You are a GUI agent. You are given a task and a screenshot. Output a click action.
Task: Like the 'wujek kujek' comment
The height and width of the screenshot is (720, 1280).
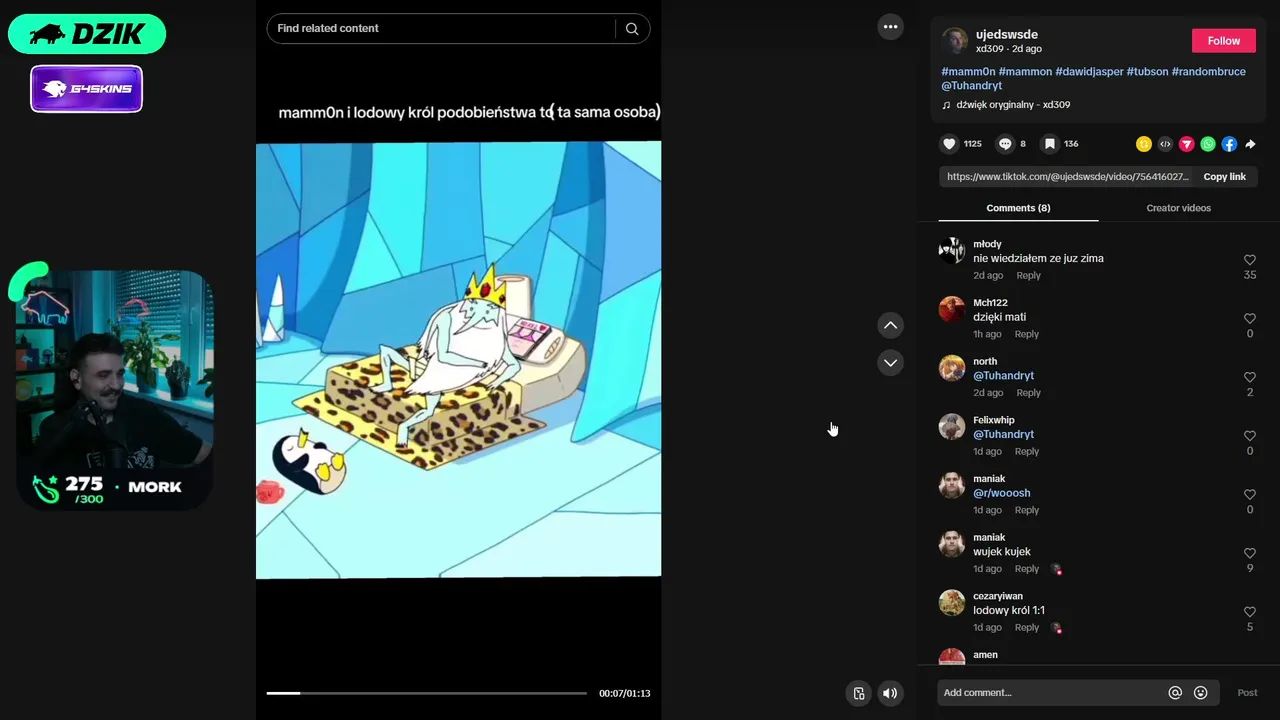tap(1249, 553)
